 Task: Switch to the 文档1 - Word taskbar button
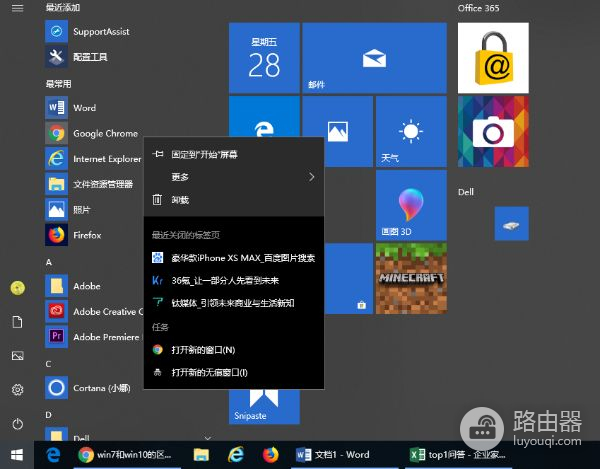[334, 454]
